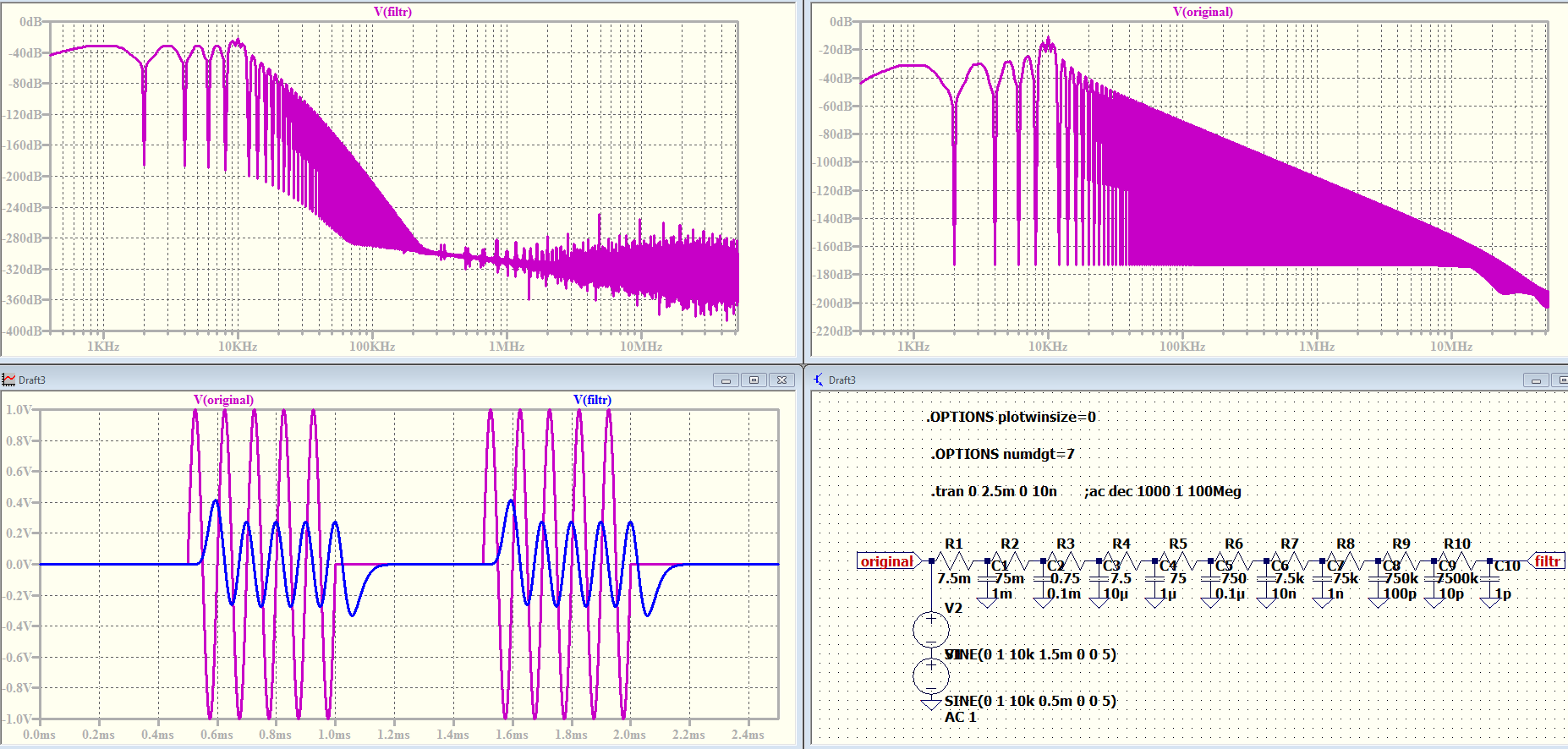This screenshot has width=1568, height=749.
Task: Click the 'R8' reference designator
Action: click(x=1345, y=544)
